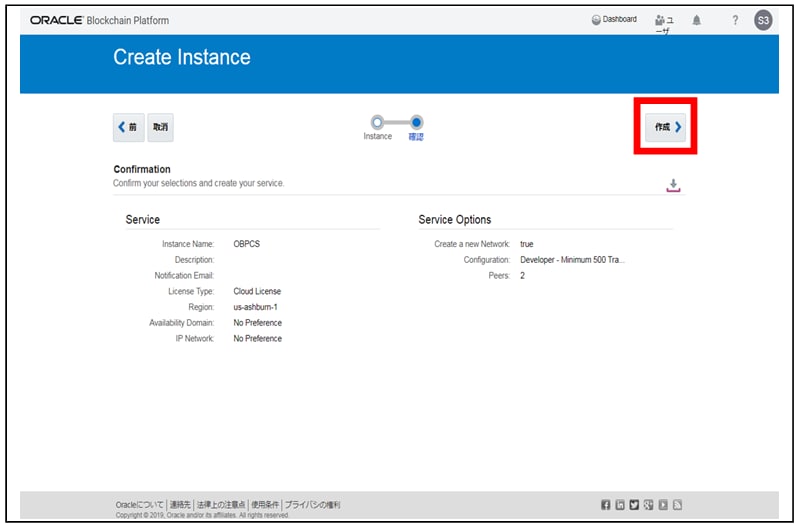This screenshot has height=530, width=799.
Task: Click the RSS feed icon in the footer
Action: (x=677, y=505)
